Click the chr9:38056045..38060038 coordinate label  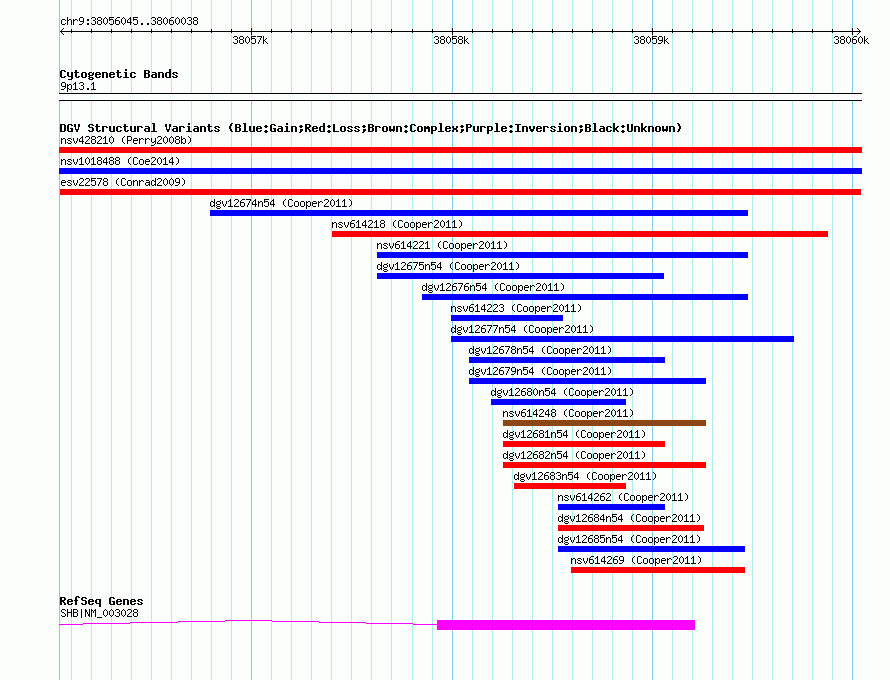[x=129, y=21]
